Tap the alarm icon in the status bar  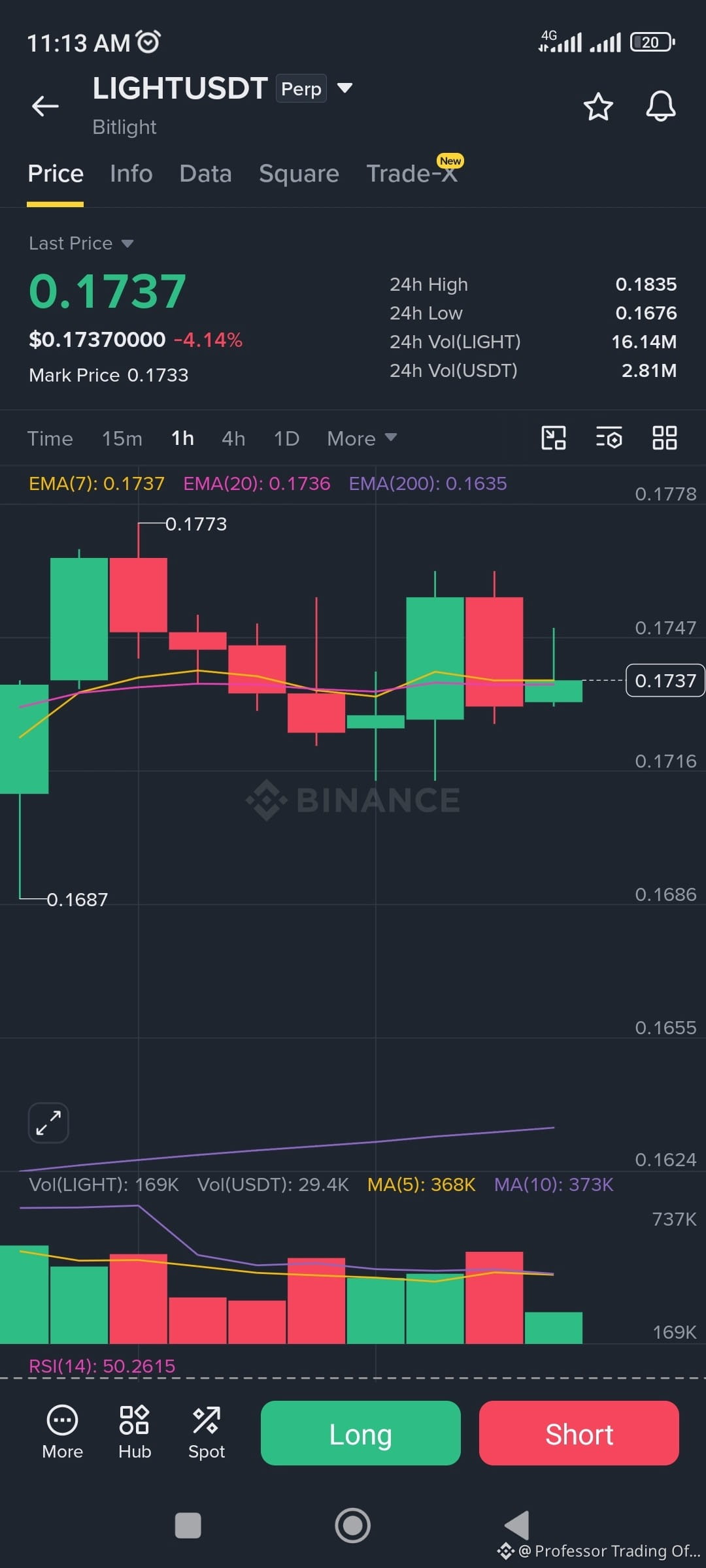tap(148, 42)
